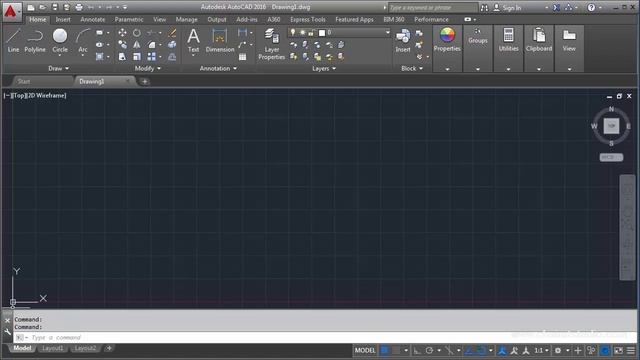Open the Text annotation tool
The height and width of the screenshot is (360, 640).
[193, 41]
